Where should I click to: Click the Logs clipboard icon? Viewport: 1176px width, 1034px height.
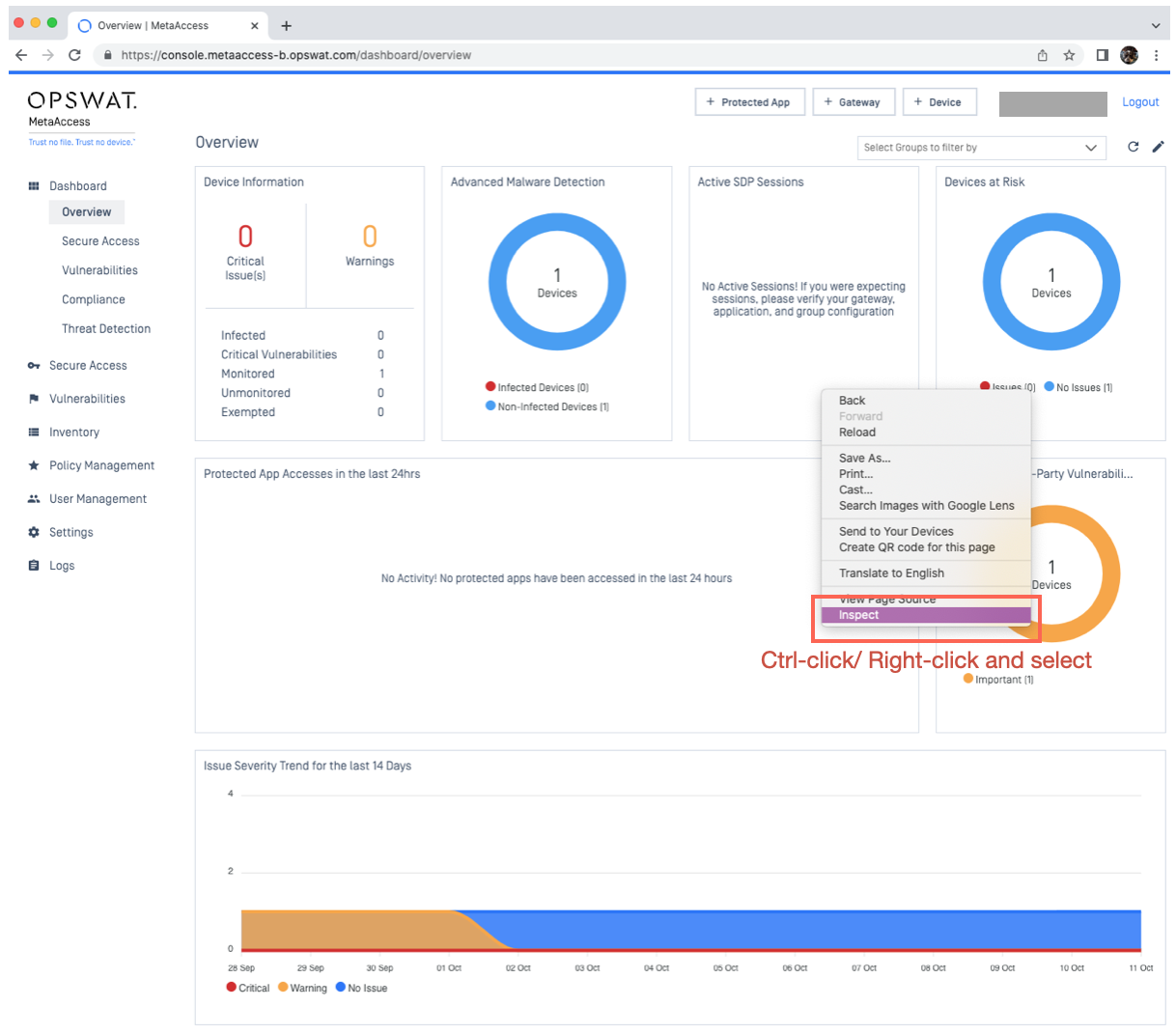[x=34, y=566]
